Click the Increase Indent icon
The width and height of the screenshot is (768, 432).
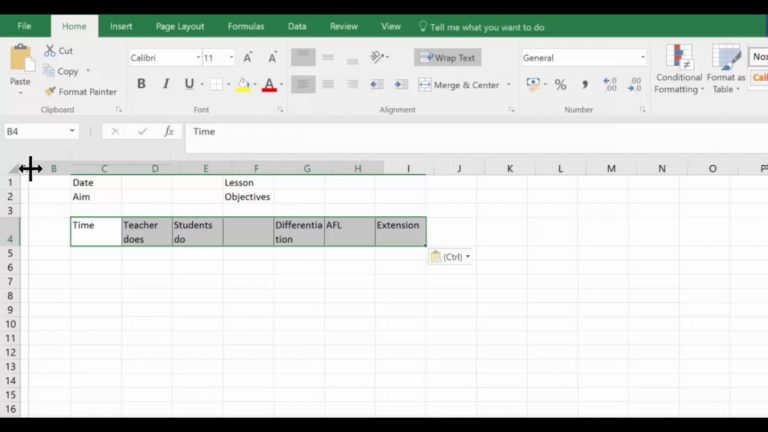point(399,85)
